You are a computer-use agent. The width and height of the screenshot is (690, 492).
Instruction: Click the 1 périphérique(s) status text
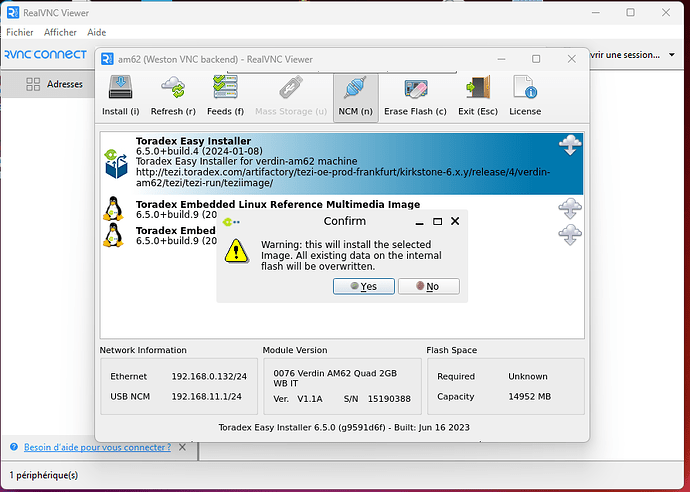[x=44, y=475]
